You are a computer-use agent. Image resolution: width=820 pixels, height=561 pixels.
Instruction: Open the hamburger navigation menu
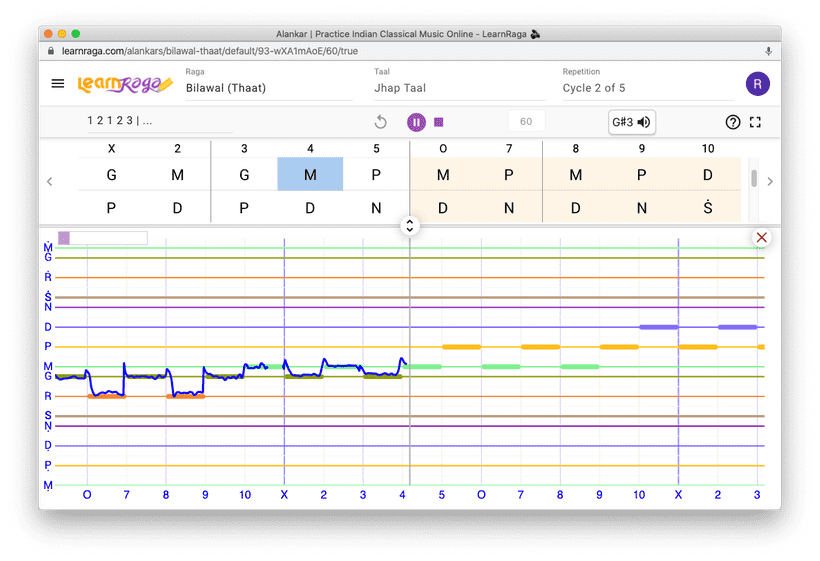58,84
